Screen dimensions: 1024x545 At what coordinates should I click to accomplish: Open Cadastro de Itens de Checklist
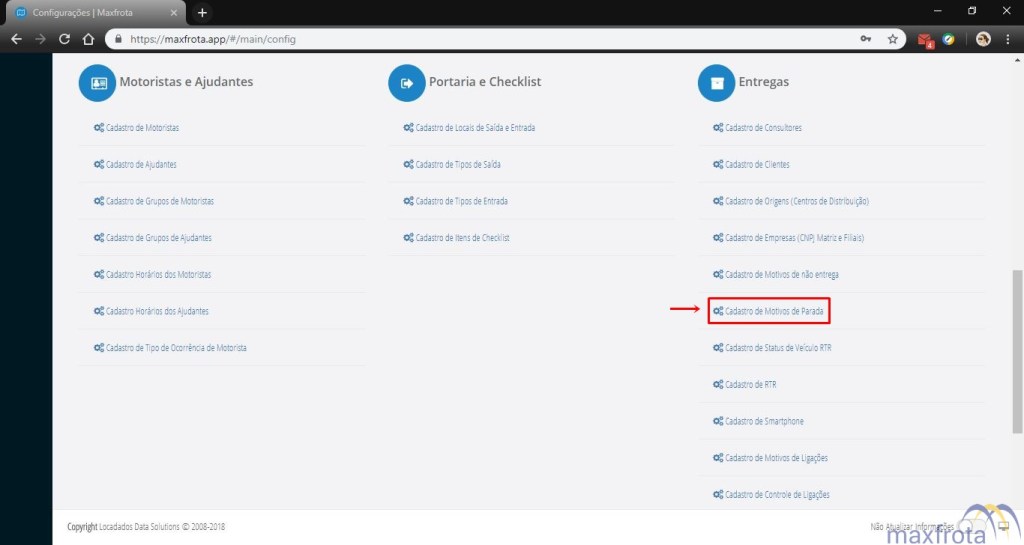(461, 238)
